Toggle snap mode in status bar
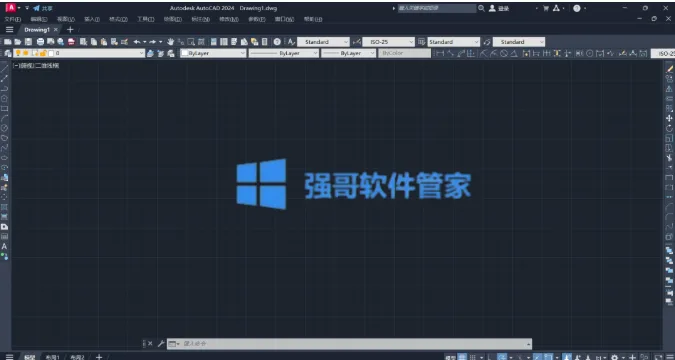The image size is (675, 360). [473, 357]
